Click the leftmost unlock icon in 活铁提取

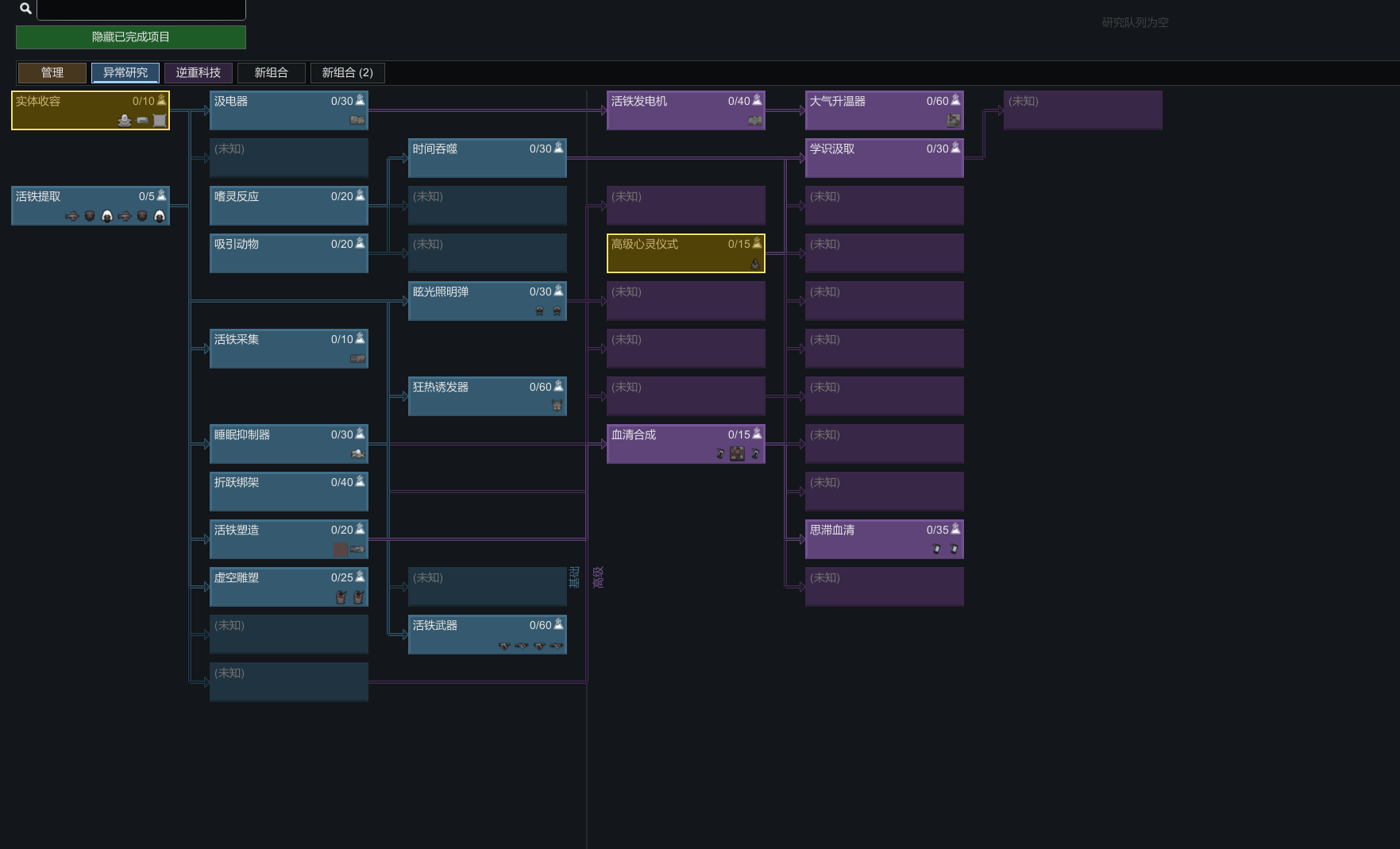point(72,216)
